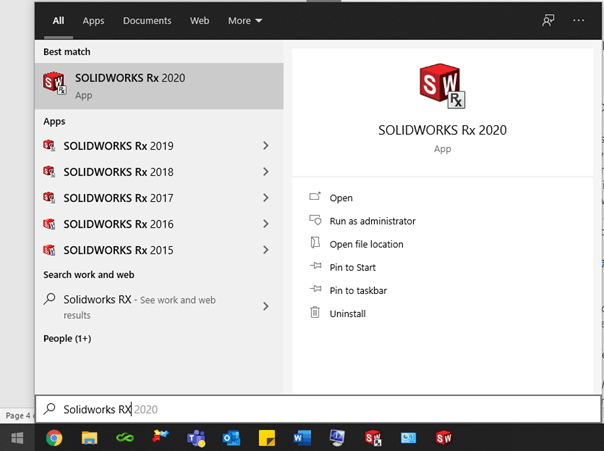Screen dimensions: 604x451
Task: Choose Open file location
Action: coord(366,244)
